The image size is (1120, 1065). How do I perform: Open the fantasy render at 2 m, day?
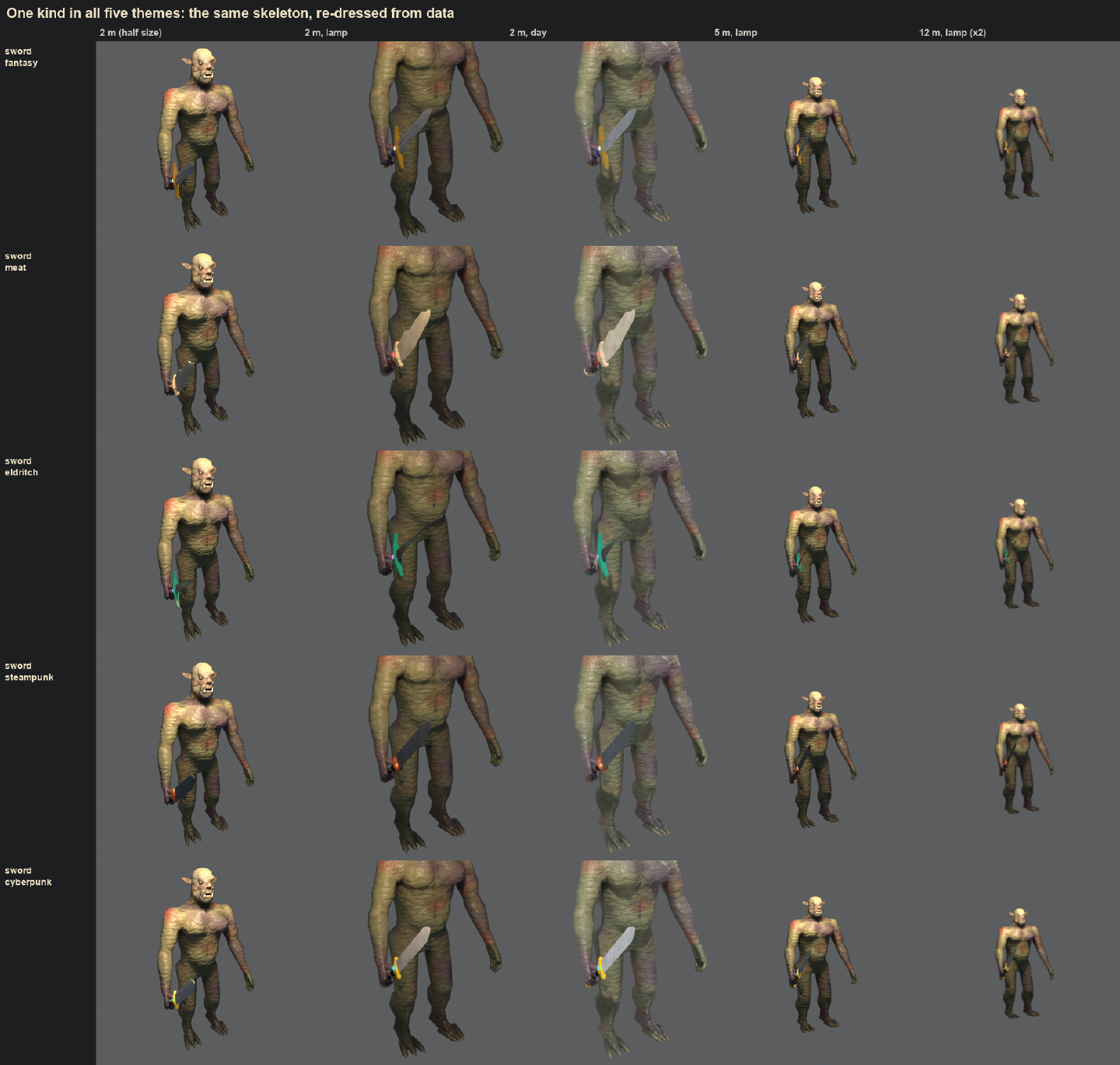[608, 144]
